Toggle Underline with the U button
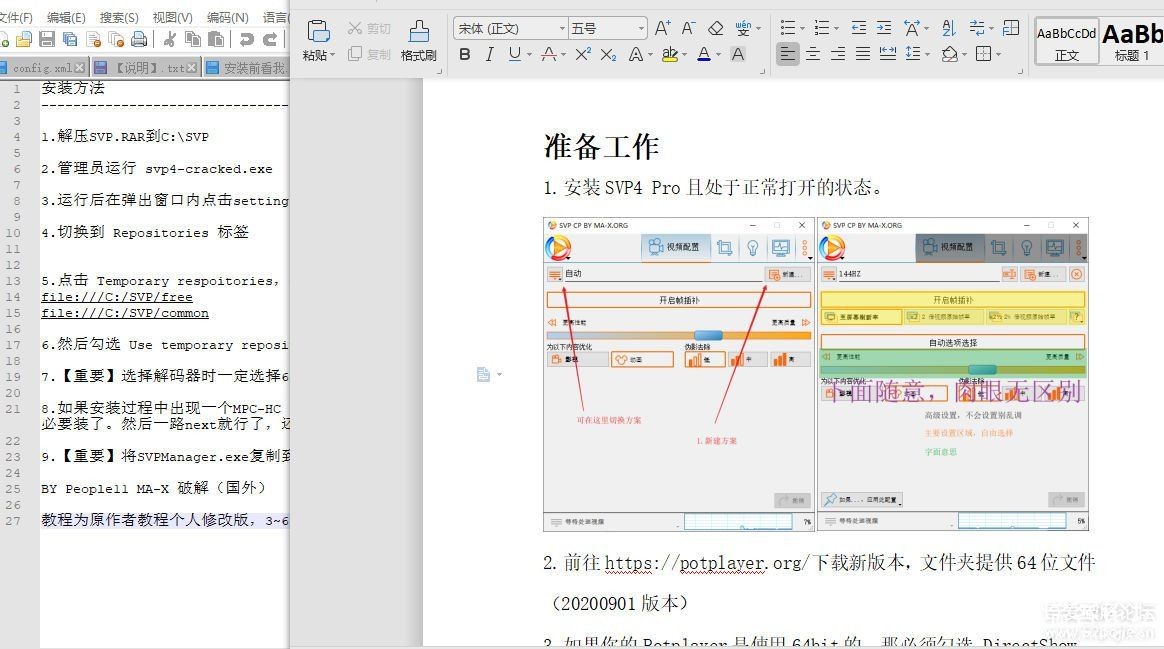 tap(514, 53)
